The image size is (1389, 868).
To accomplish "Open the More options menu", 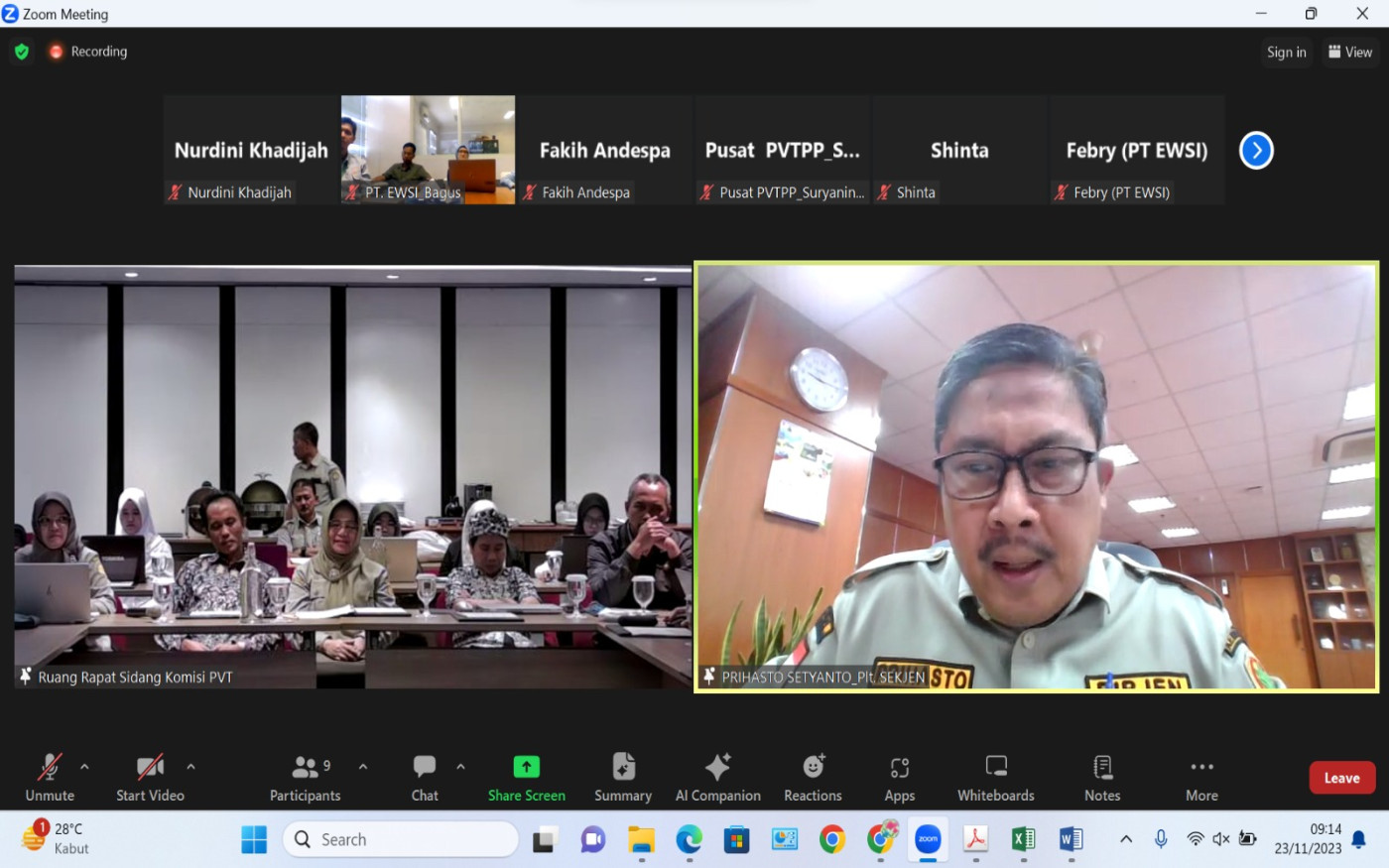I will click(x=1201, y=777).
